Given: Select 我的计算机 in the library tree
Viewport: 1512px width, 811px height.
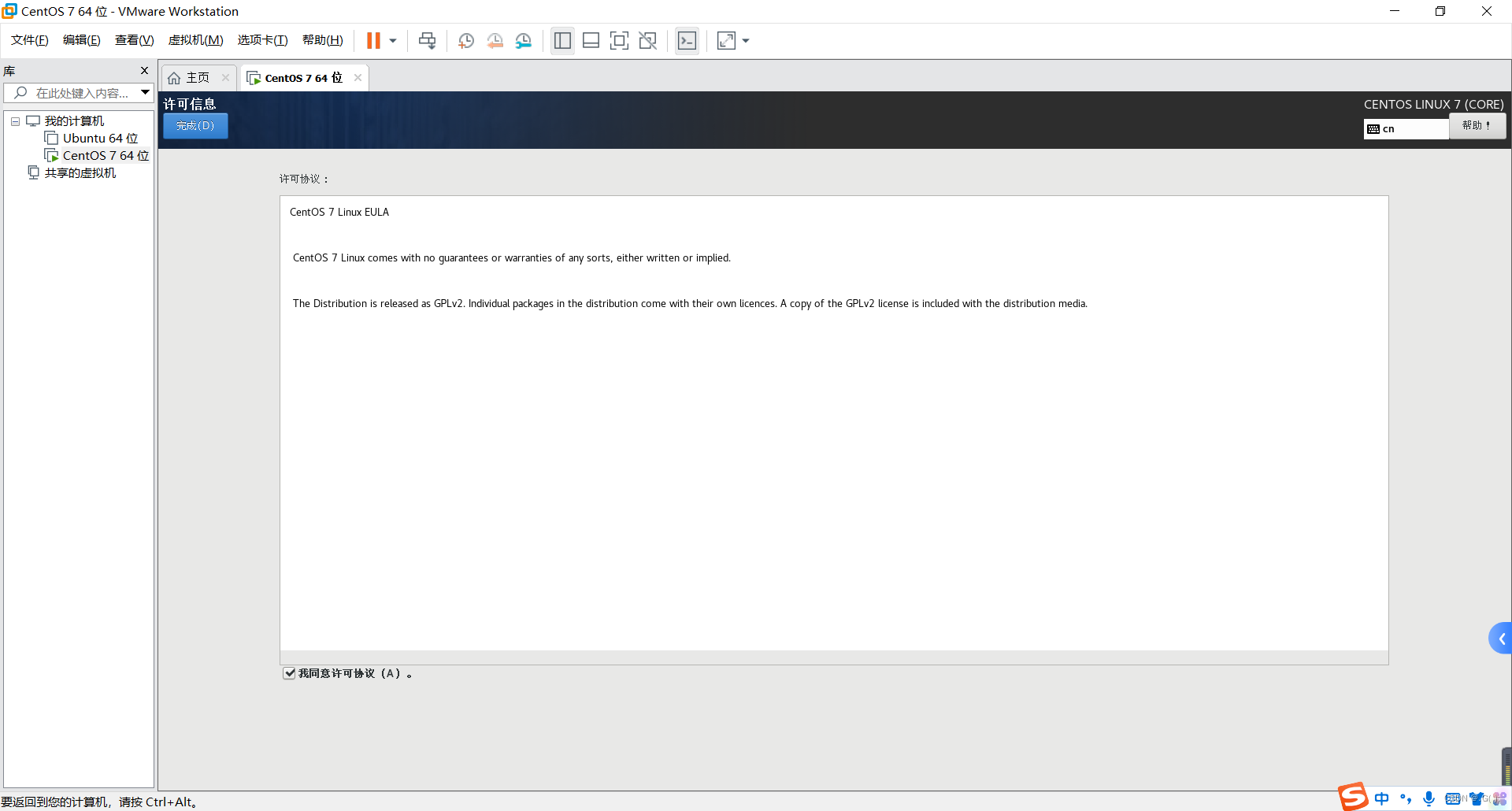Looking at the screenshot, I should 74,121.
